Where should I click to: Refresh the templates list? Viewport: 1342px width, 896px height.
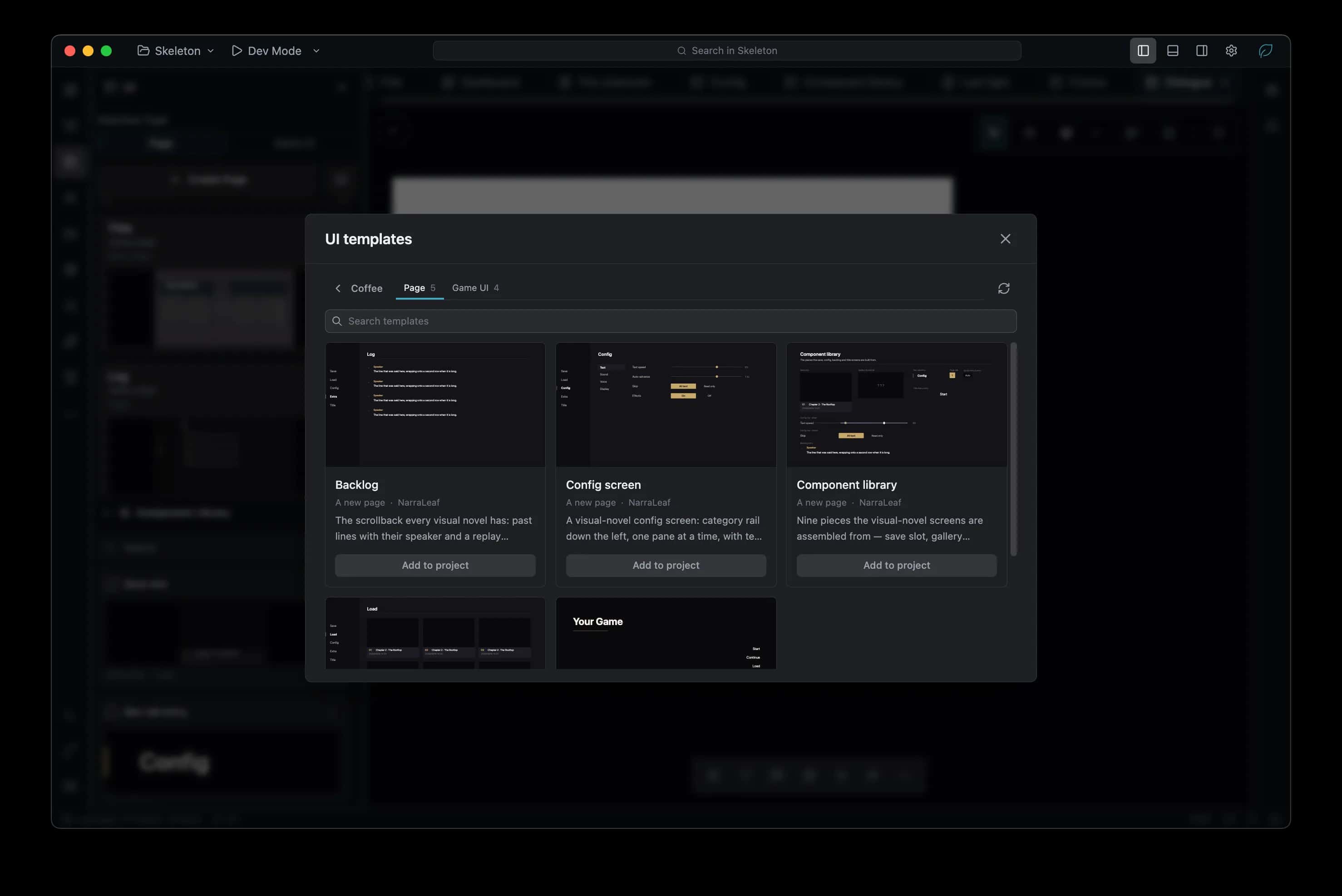[x=1004, y=289]
